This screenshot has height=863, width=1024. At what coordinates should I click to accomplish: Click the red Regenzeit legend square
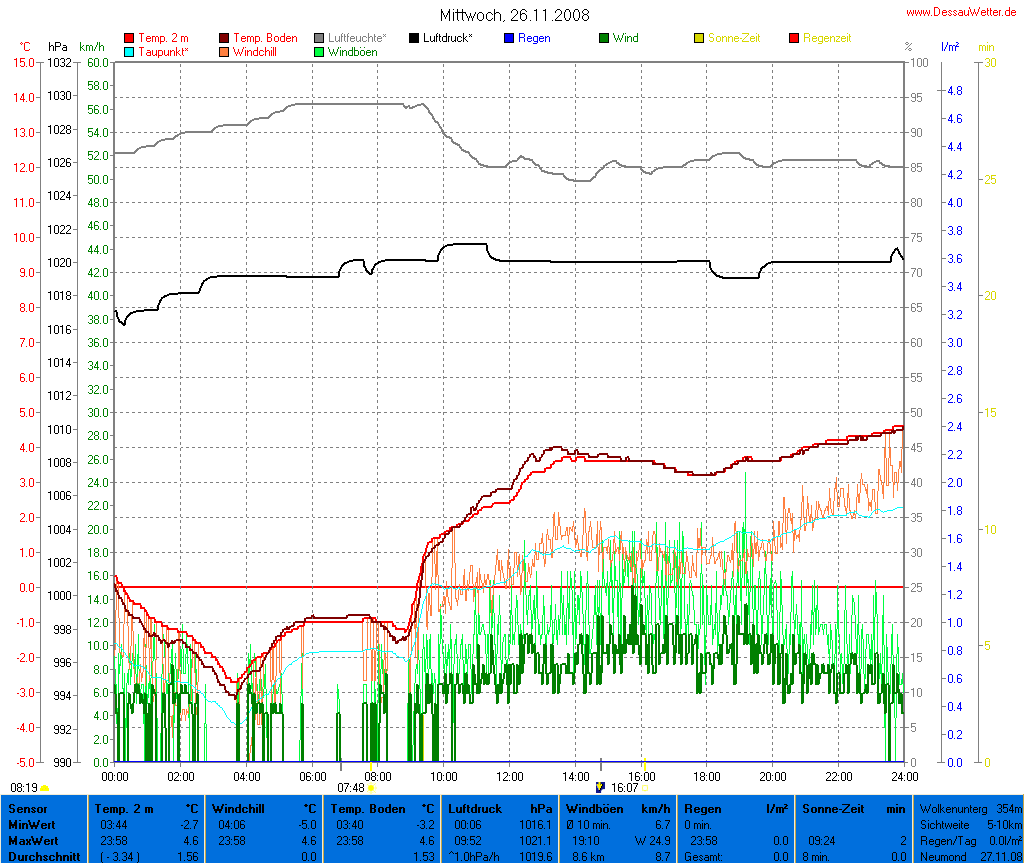(x=795, y=38)
